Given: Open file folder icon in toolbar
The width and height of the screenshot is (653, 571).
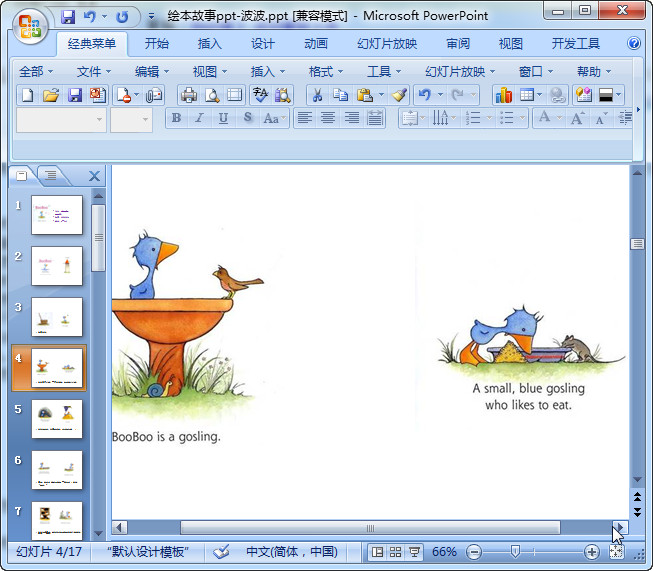Looking at the screenshot, I should click(51, 95).
